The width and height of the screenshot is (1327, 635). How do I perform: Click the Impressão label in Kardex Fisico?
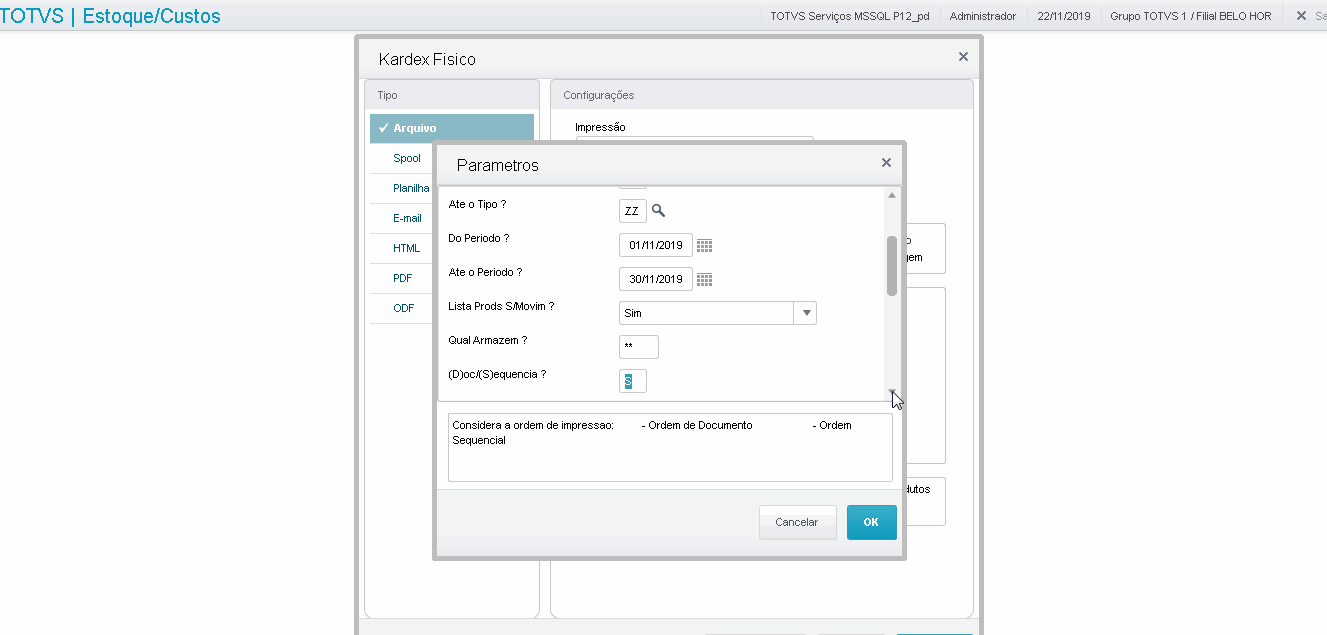600,127
